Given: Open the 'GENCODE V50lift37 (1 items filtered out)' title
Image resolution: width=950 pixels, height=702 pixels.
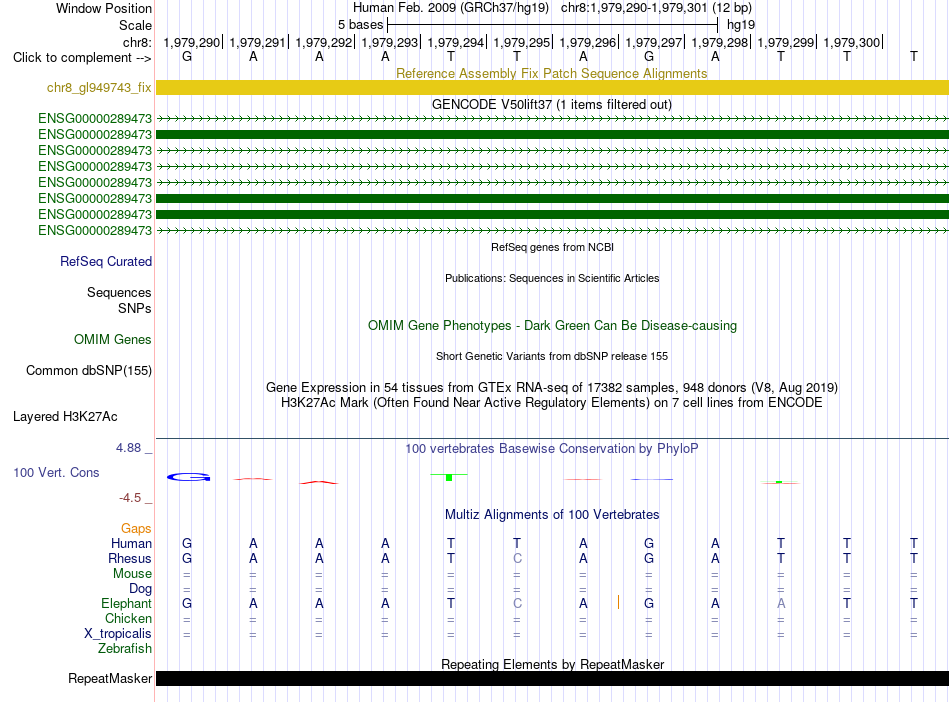Looking at the screenshot, I should 551,104.
